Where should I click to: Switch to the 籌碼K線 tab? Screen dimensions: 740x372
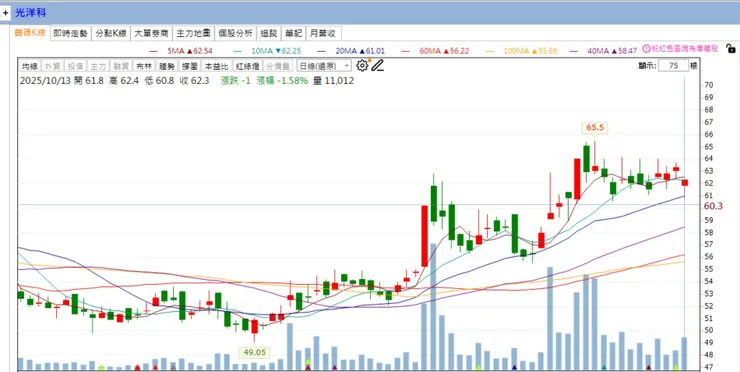30,33
